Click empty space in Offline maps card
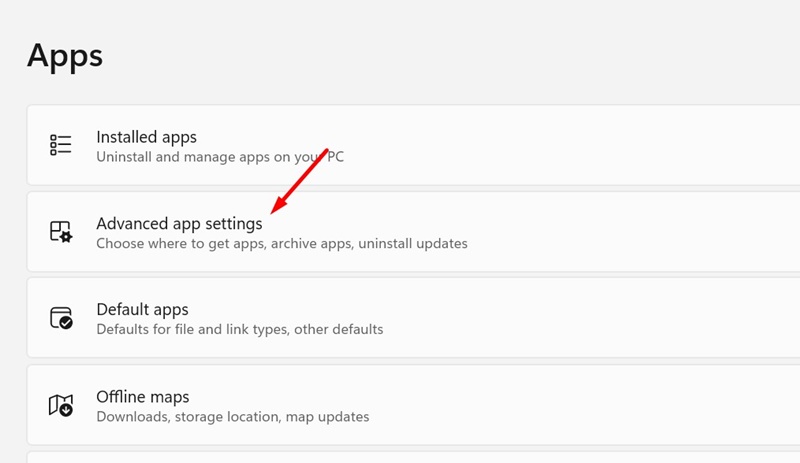The width and height of the screenshot is (800, 463). (x=600, y=405)
